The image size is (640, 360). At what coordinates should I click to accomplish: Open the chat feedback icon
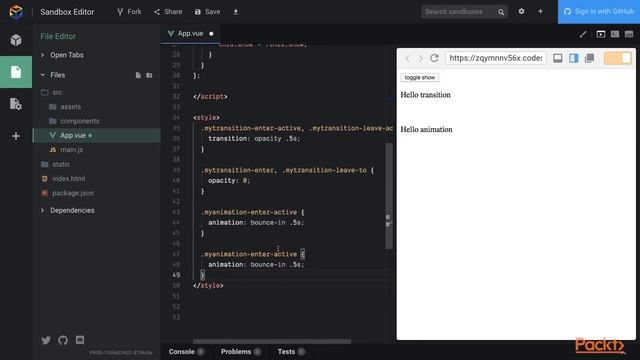point(80,340)
